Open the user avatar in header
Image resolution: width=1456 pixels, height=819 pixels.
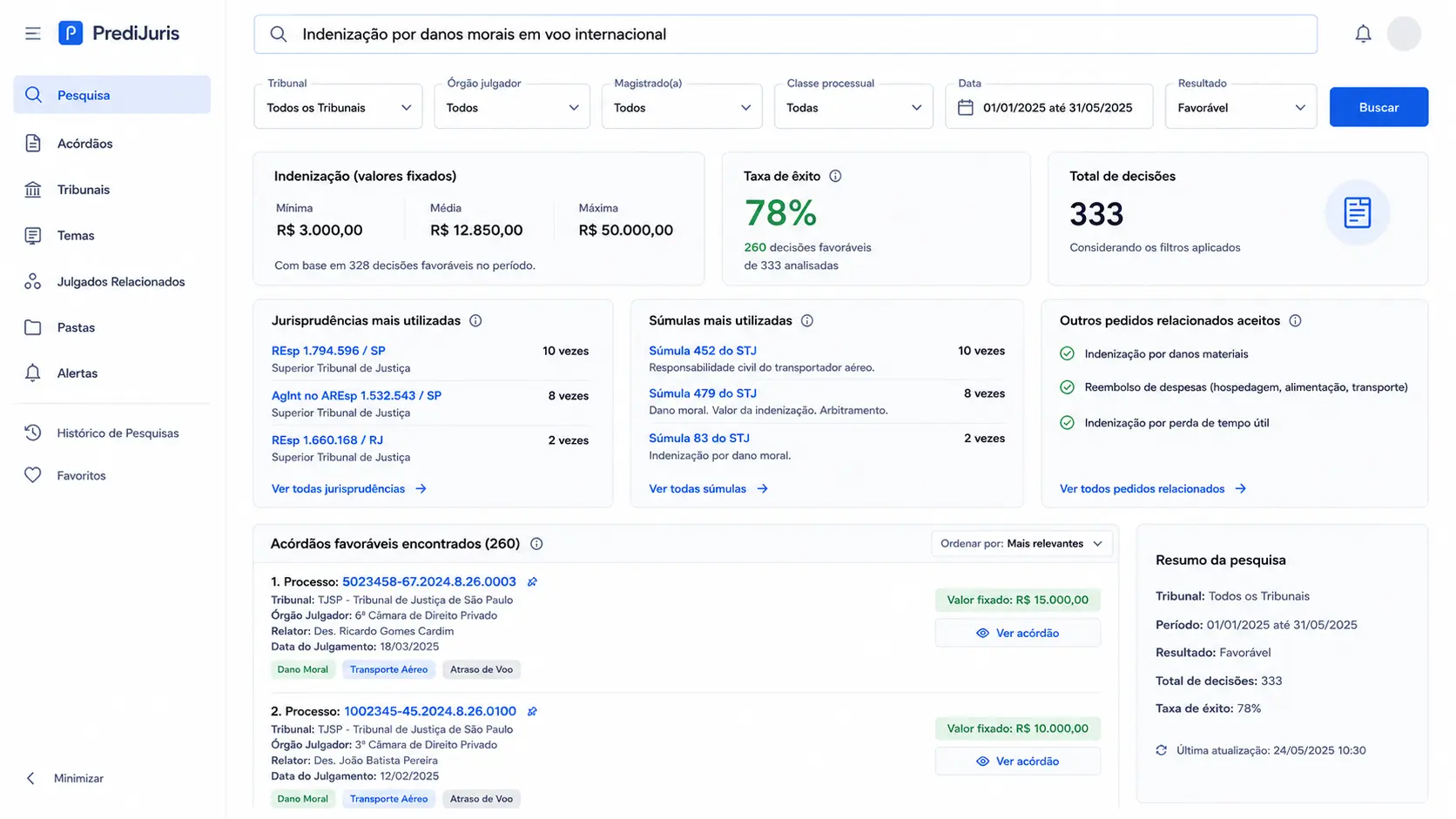click(x=1404, y=34)
